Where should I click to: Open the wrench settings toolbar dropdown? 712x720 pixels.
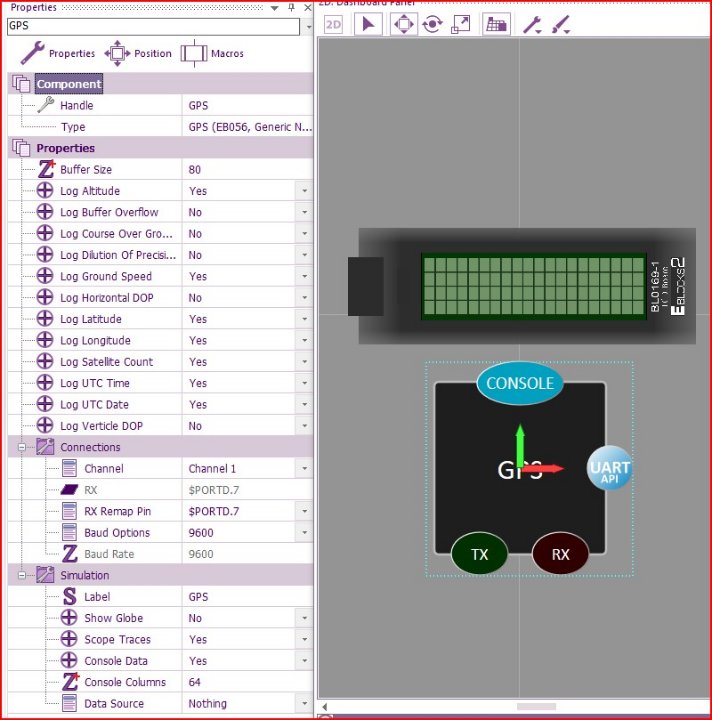point(531,24)
